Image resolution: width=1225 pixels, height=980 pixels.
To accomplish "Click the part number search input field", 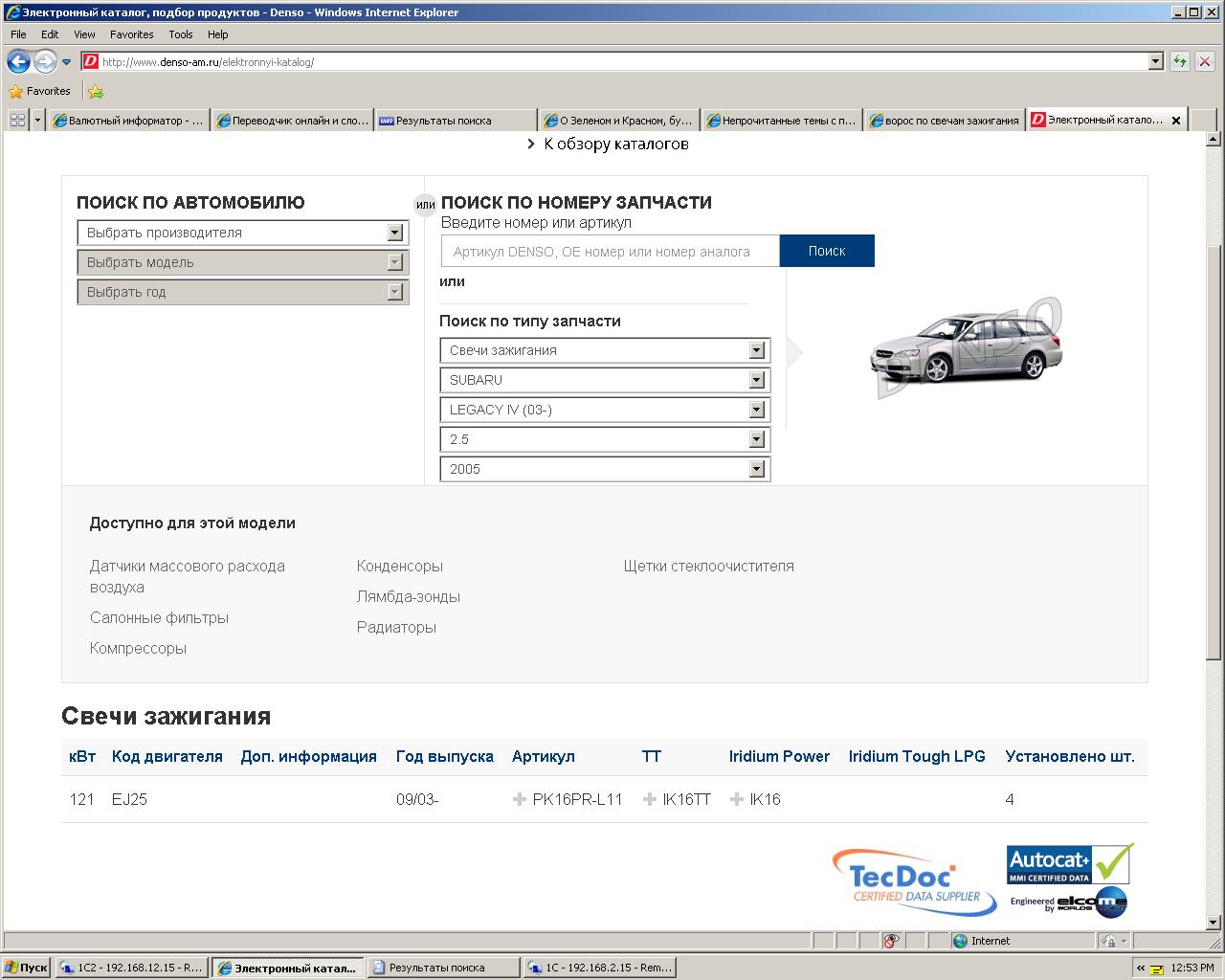I will (x=611, y=252).
